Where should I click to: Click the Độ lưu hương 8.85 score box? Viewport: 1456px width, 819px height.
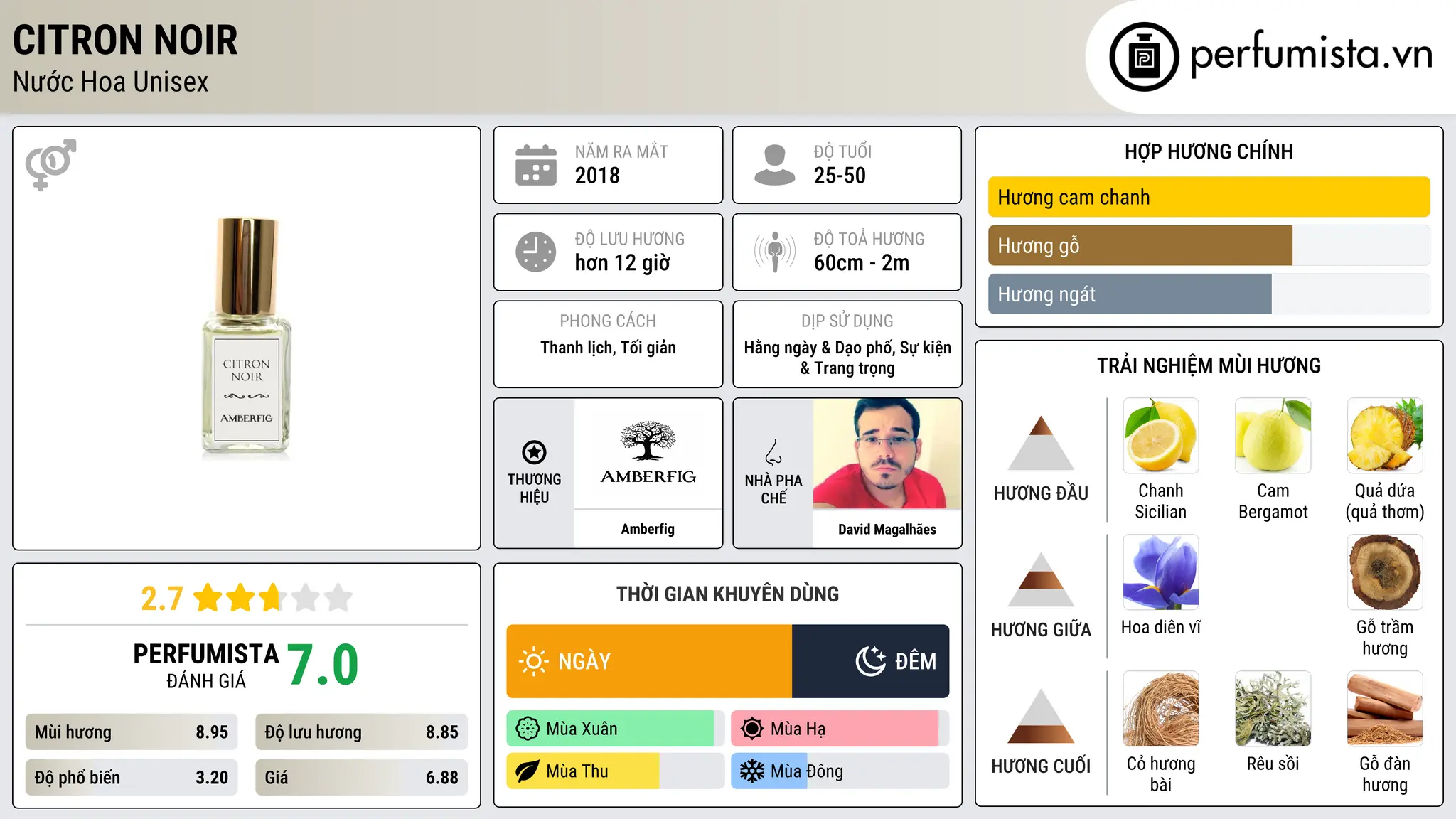[361, 732]
